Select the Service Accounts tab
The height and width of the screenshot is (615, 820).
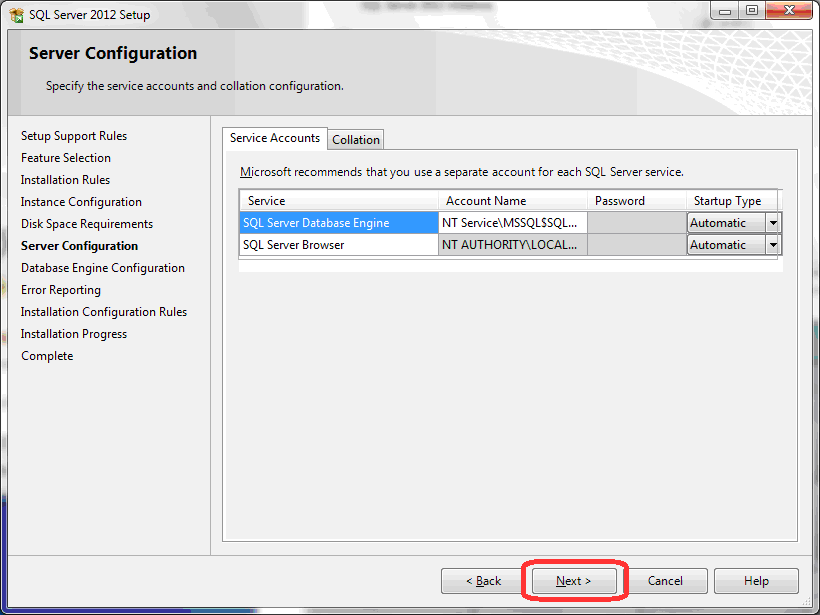pos(275,138)
